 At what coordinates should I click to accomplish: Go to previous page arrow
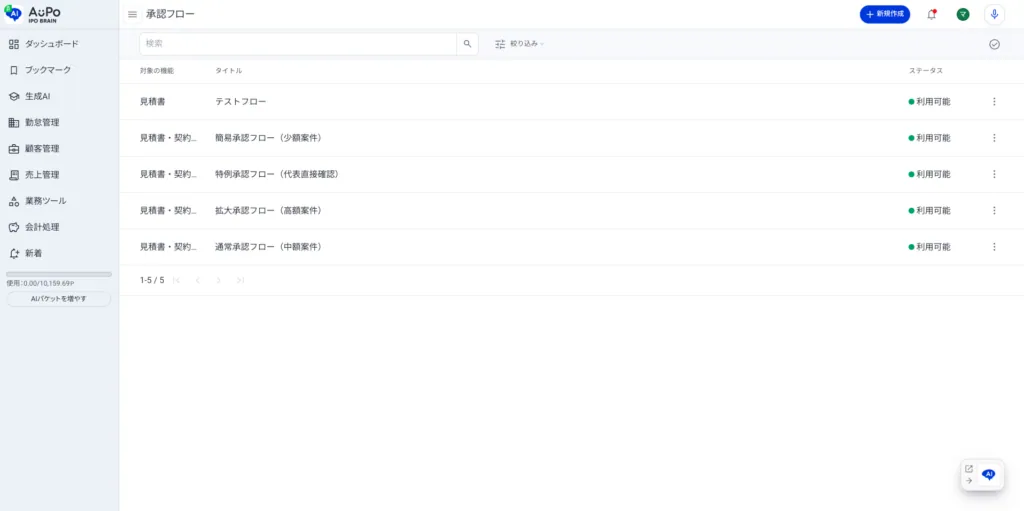[198, 280]
